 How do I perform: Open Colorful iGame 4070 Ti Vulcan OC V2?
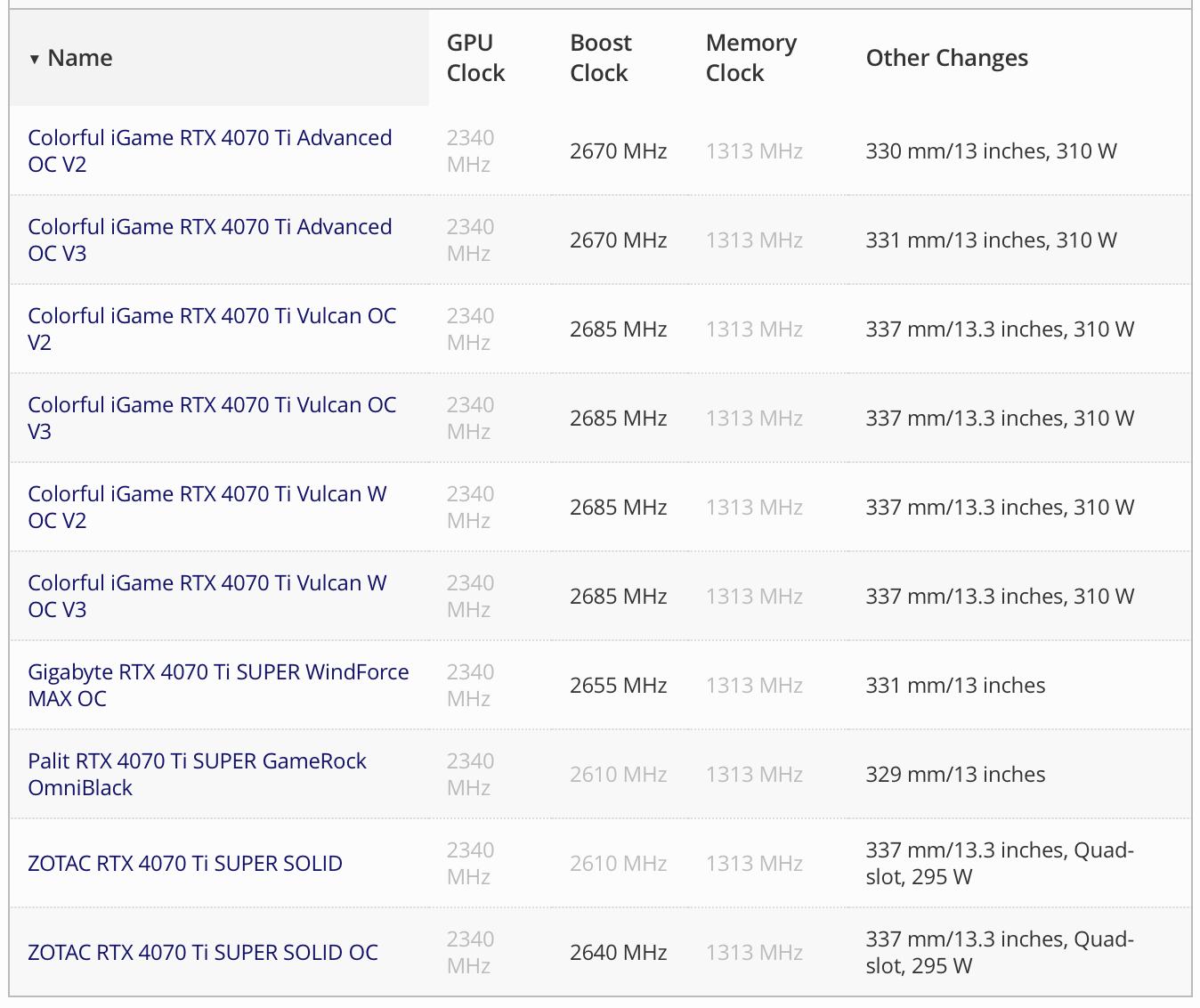[211, 329]
